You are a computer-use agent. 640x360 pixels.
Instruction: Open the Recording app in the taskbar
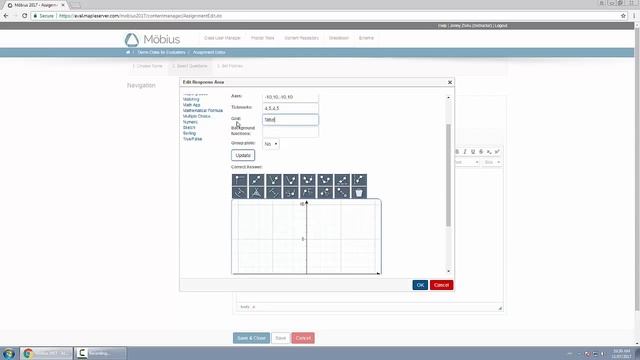[x=100, y=353]
